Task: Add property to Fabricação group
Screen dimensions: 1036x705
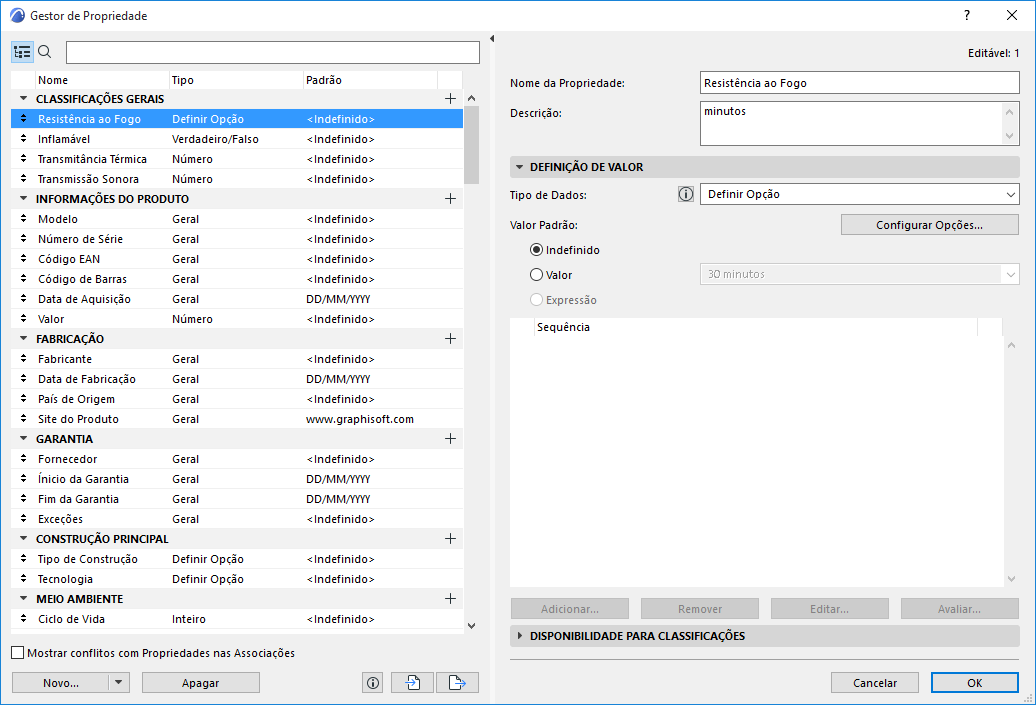Action: pyautogui.click(x=451, y=339)
